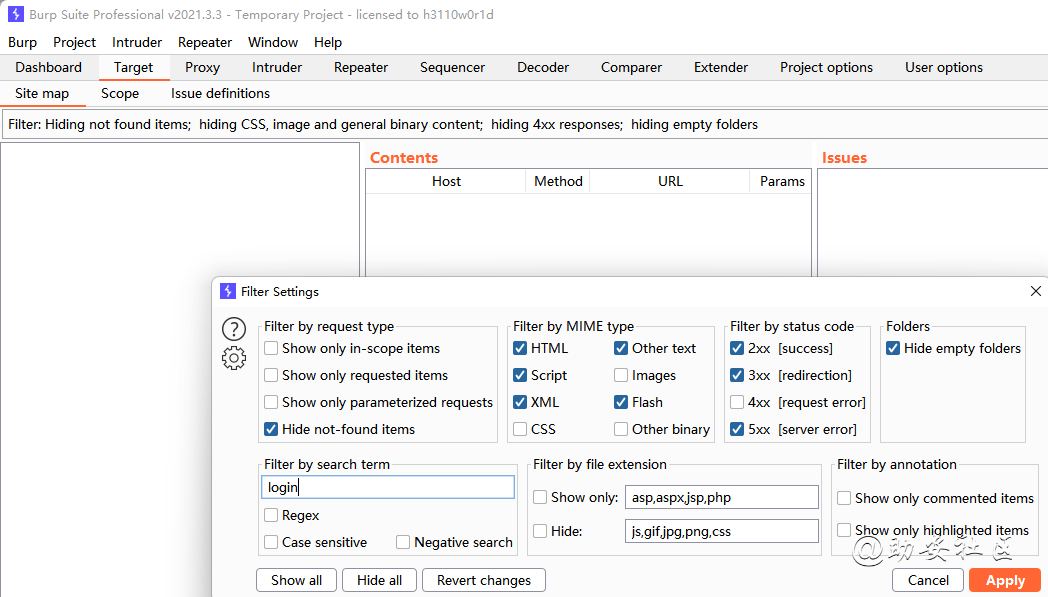
Task: Uncheck the HTML MIME type
Action: (x=520, y=348)
